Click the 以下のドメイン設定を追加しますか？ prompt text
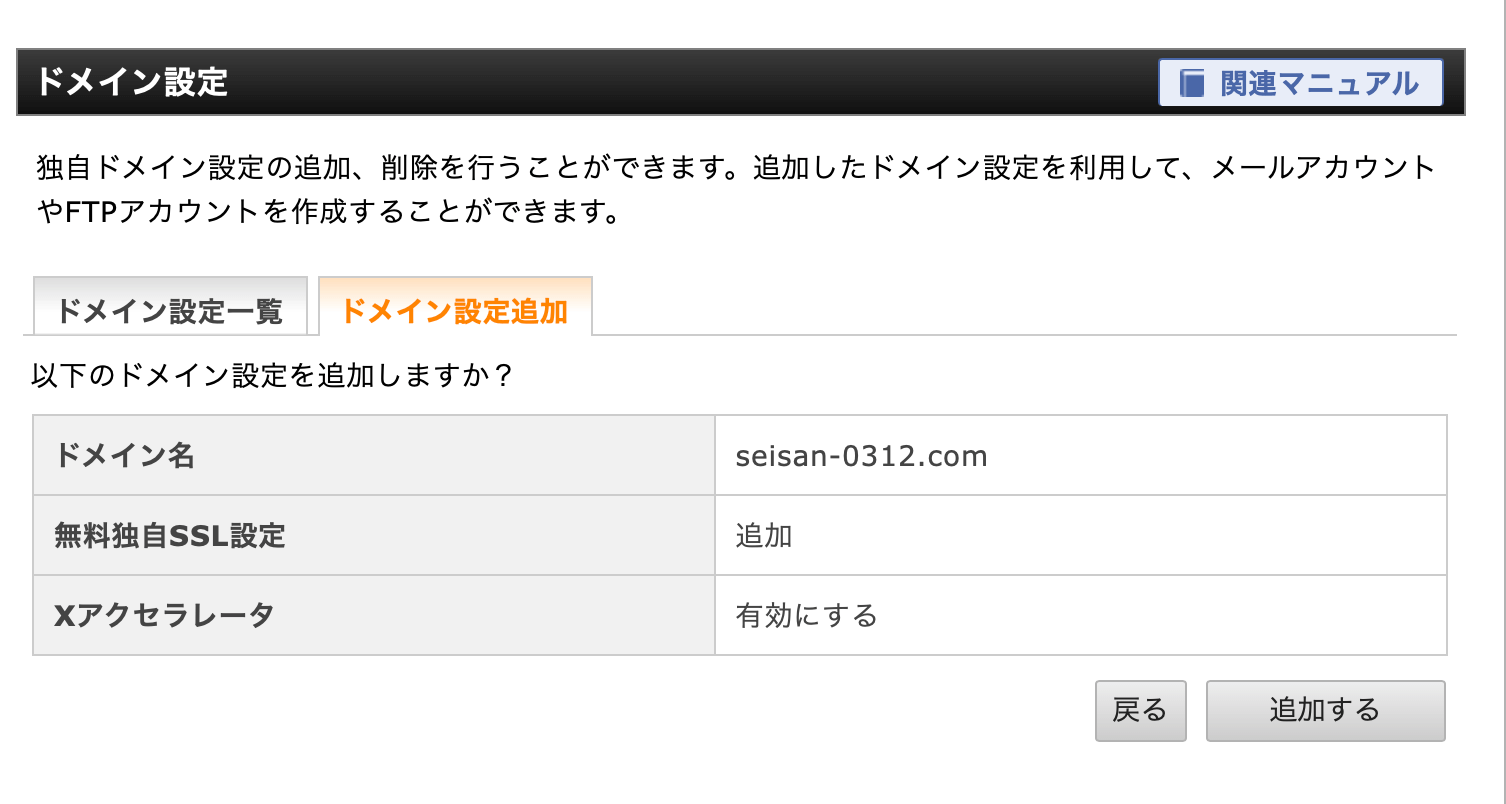 tap(272, 376)
